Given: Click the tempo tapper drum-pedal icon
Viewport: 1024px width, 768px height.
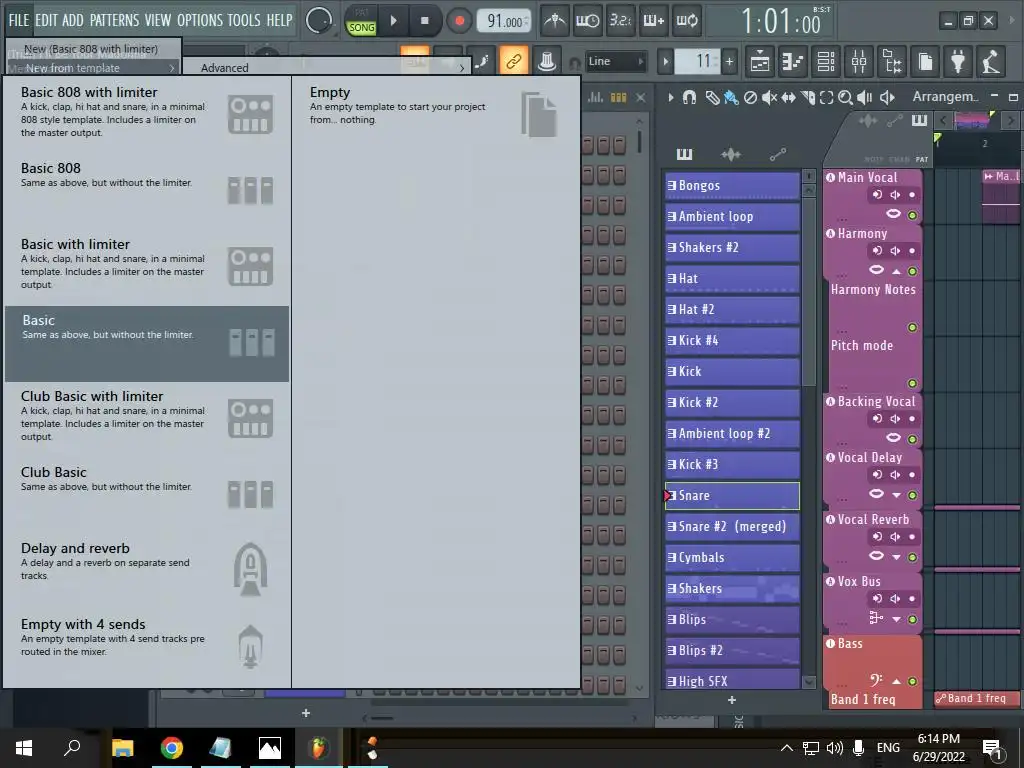Looking at the screenshot, I should coord(991,61).
